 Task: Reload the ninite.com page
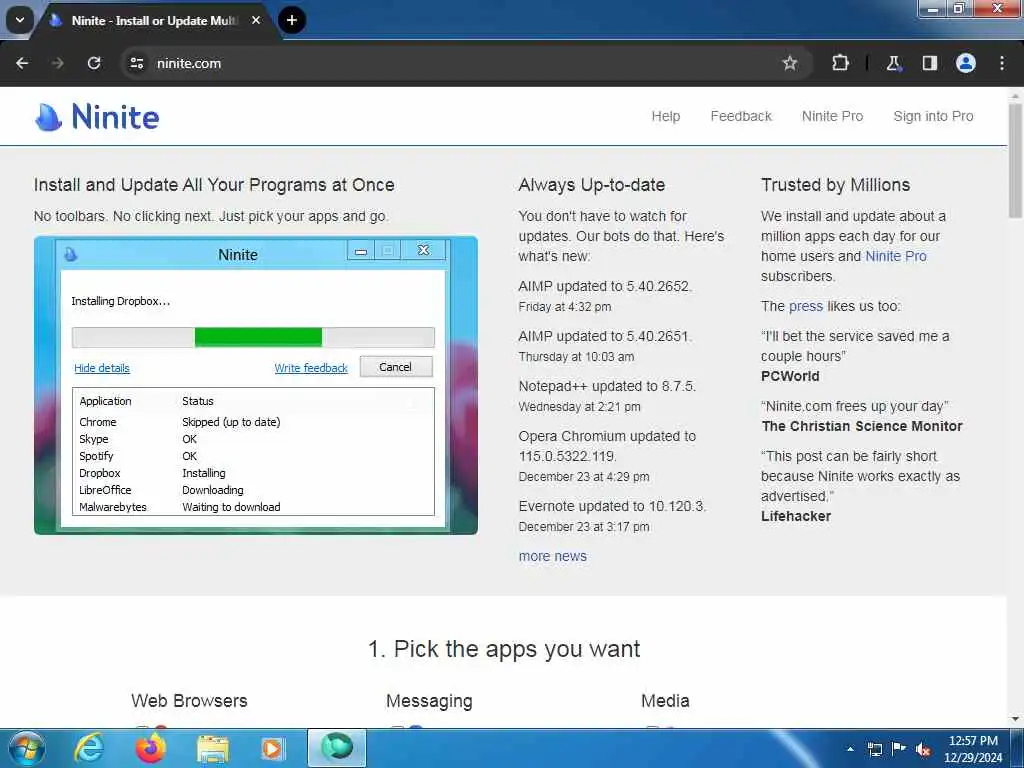[x=94, y=63]
